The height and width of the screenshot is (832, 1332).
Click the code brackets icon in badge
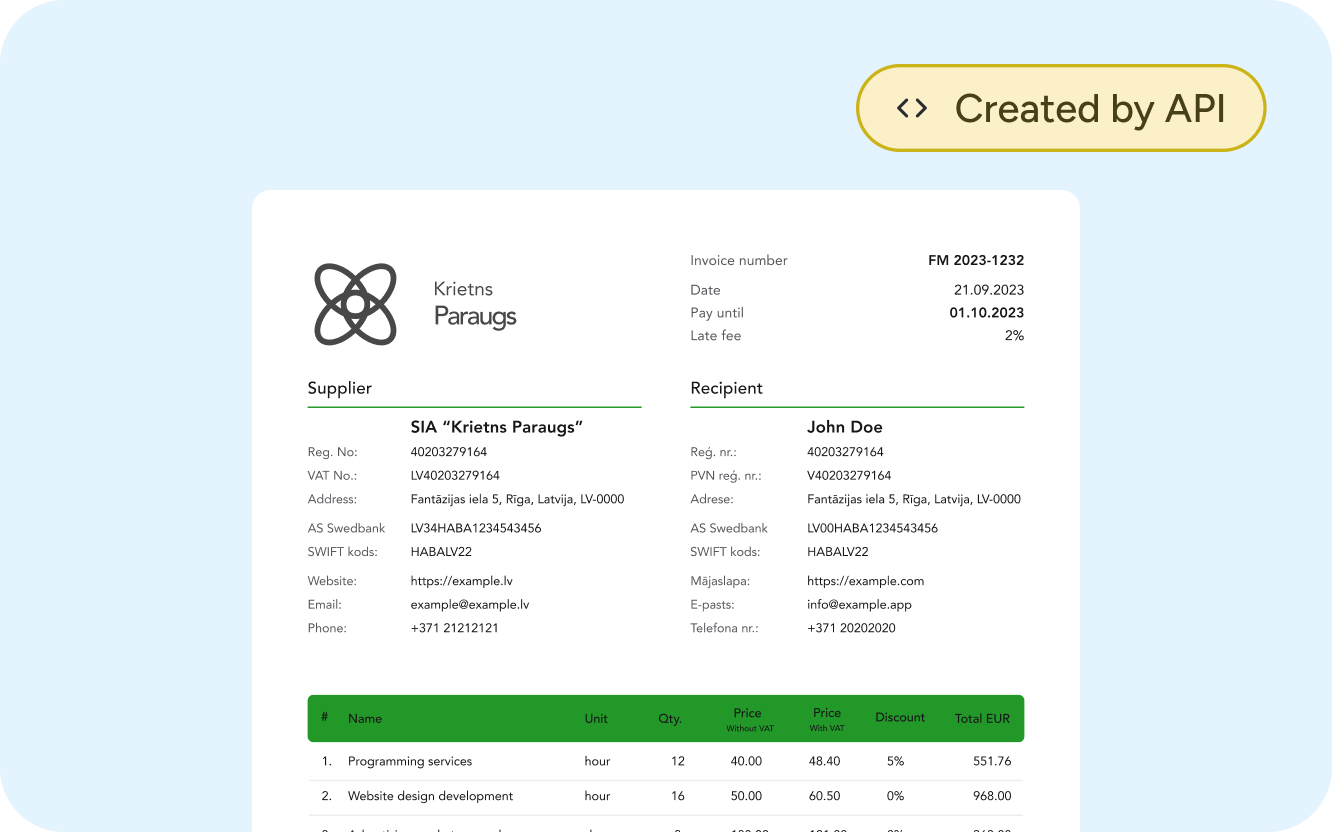pyautogui.click(x=912, y=108)
